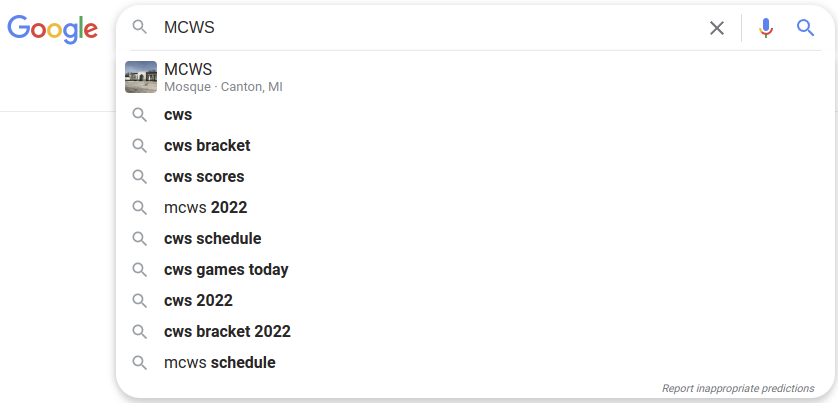Choose the "cws 2022" suggestion
Viewport: 838px width, 403px height.
198,301
